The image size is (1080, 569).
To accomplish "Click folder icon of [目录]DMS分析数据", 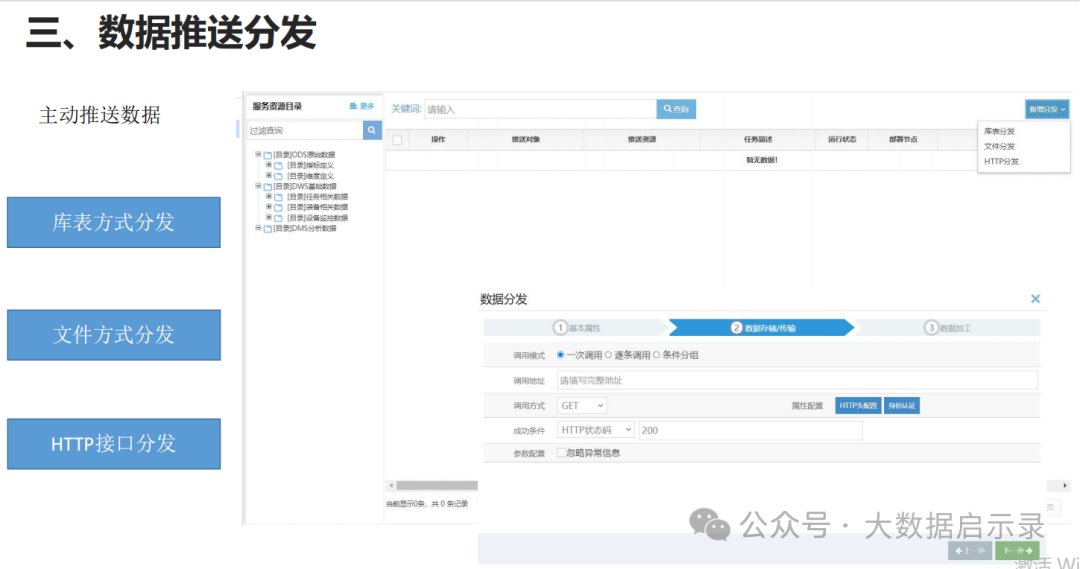I will (x=267, y=229).
